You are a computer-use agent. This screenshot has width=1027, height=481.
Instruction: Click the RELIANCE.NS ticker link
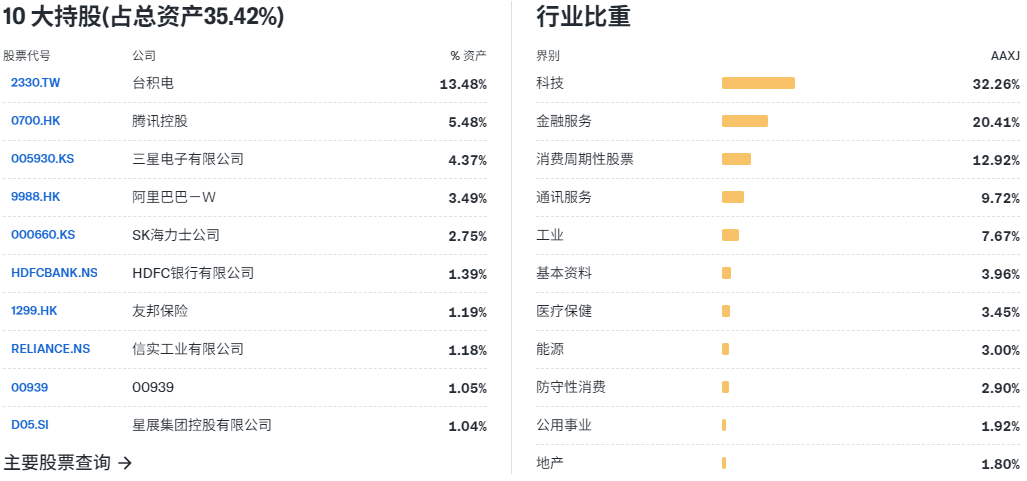click(x=50, y=349)
